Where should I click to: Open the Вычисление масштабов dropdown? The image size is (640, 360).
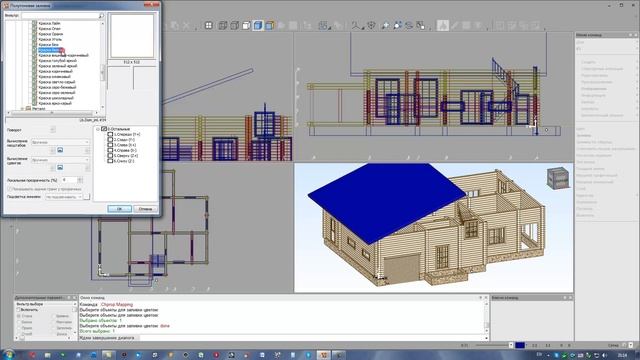(x=60, y=142)
